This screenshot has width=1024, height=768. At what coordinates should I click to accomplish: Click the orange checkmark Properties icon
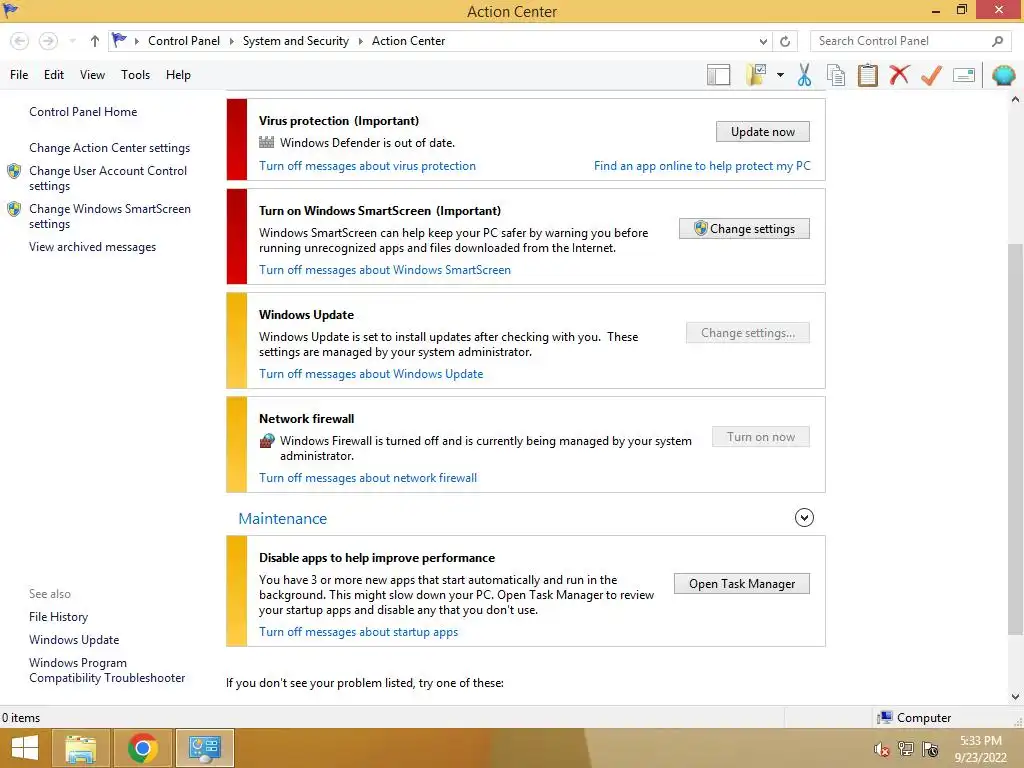coord(931,75)
